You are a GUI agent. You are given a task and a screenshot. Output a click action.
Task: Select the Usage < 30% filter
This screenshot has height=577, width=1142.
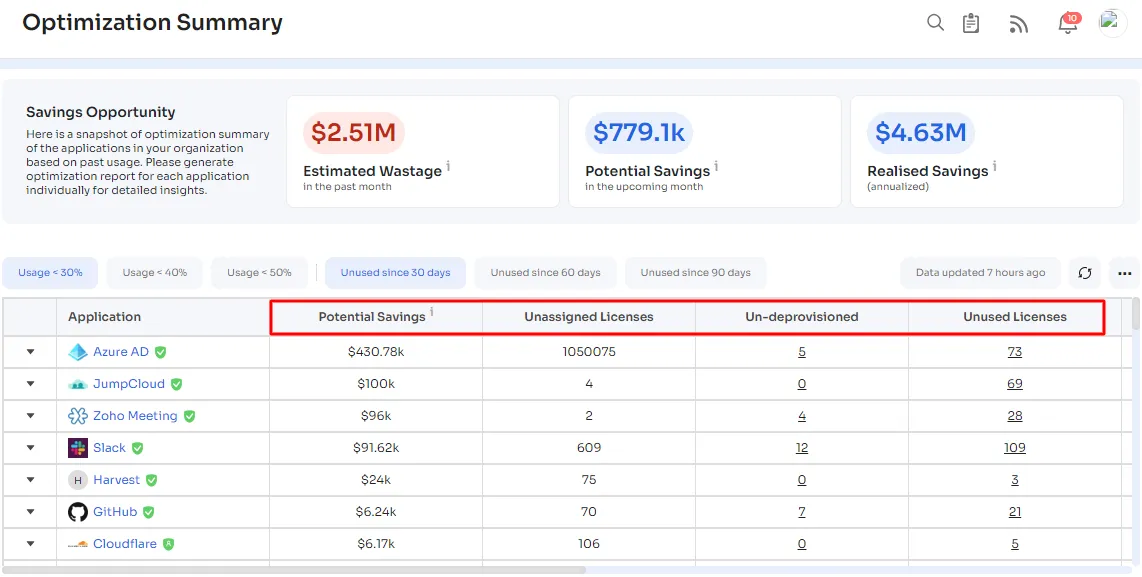coord(50,272)
